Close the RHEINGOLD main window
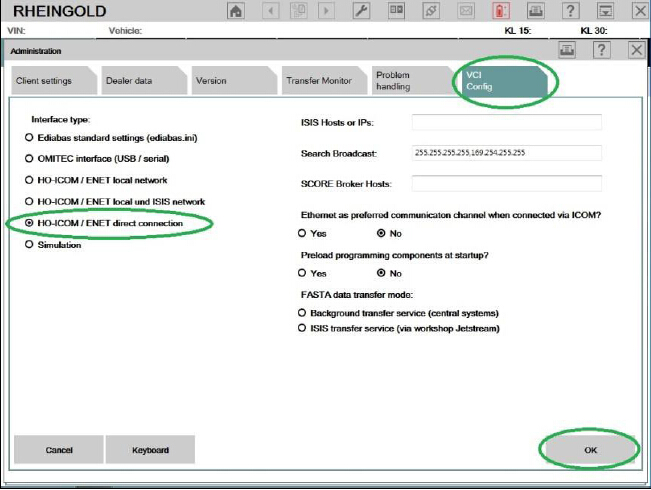Image resolution: width=651 pixels, height=490 pixels. [x=640, y=11]
